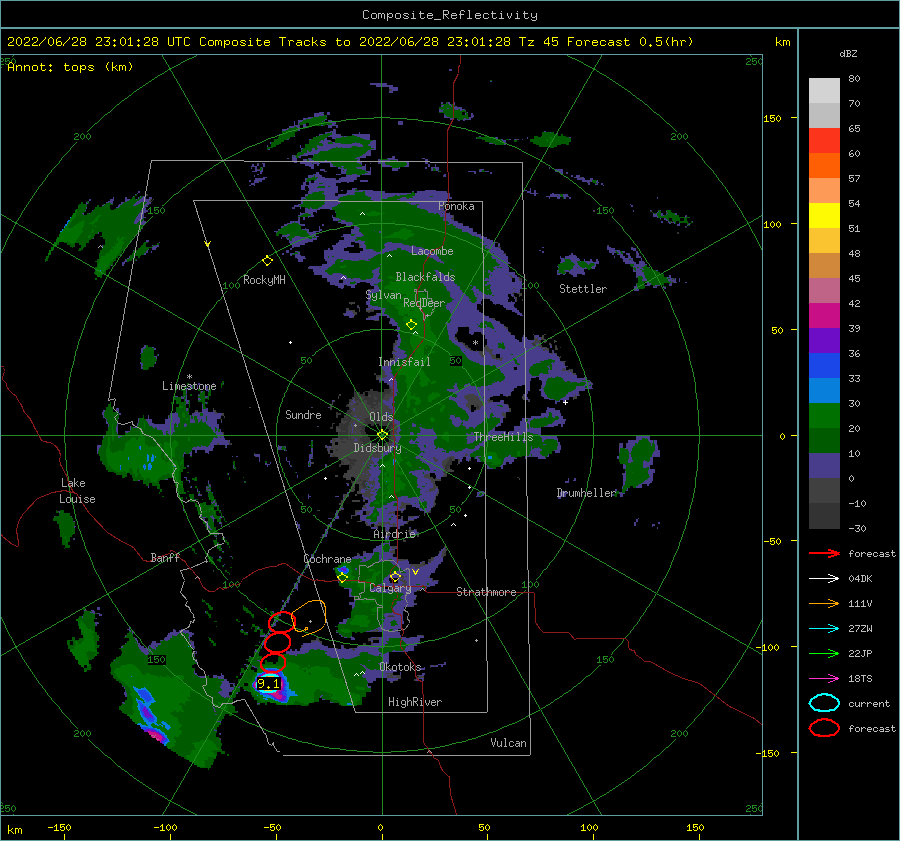Click the Drumheller city label

587,493
